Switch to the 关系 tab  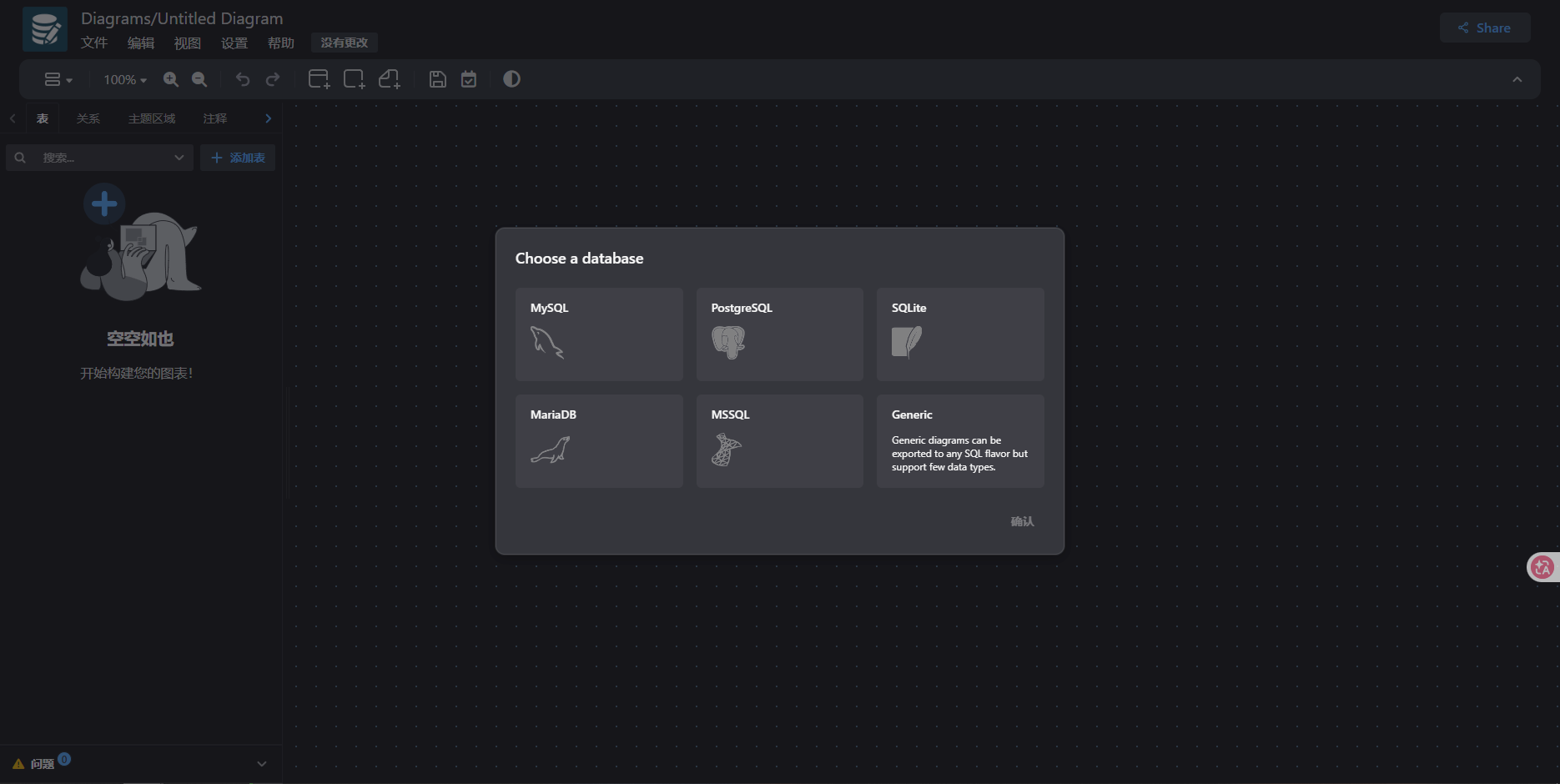[88, 118]
